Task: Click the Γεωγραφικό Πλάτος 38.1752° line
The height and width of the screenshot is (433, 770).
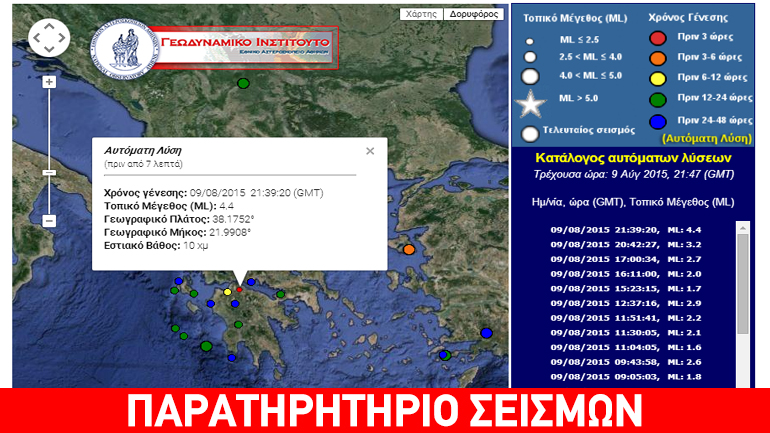Action: coord(179,219)
